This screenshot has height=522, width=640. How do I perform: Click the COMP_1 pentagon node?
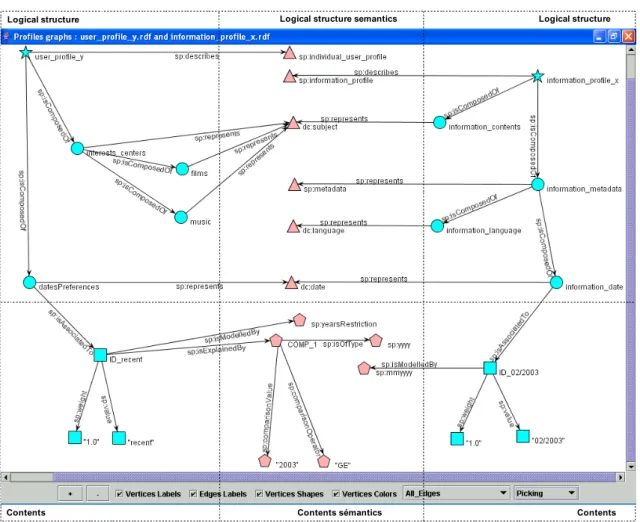pyautogui.click(x=276, y=340)
